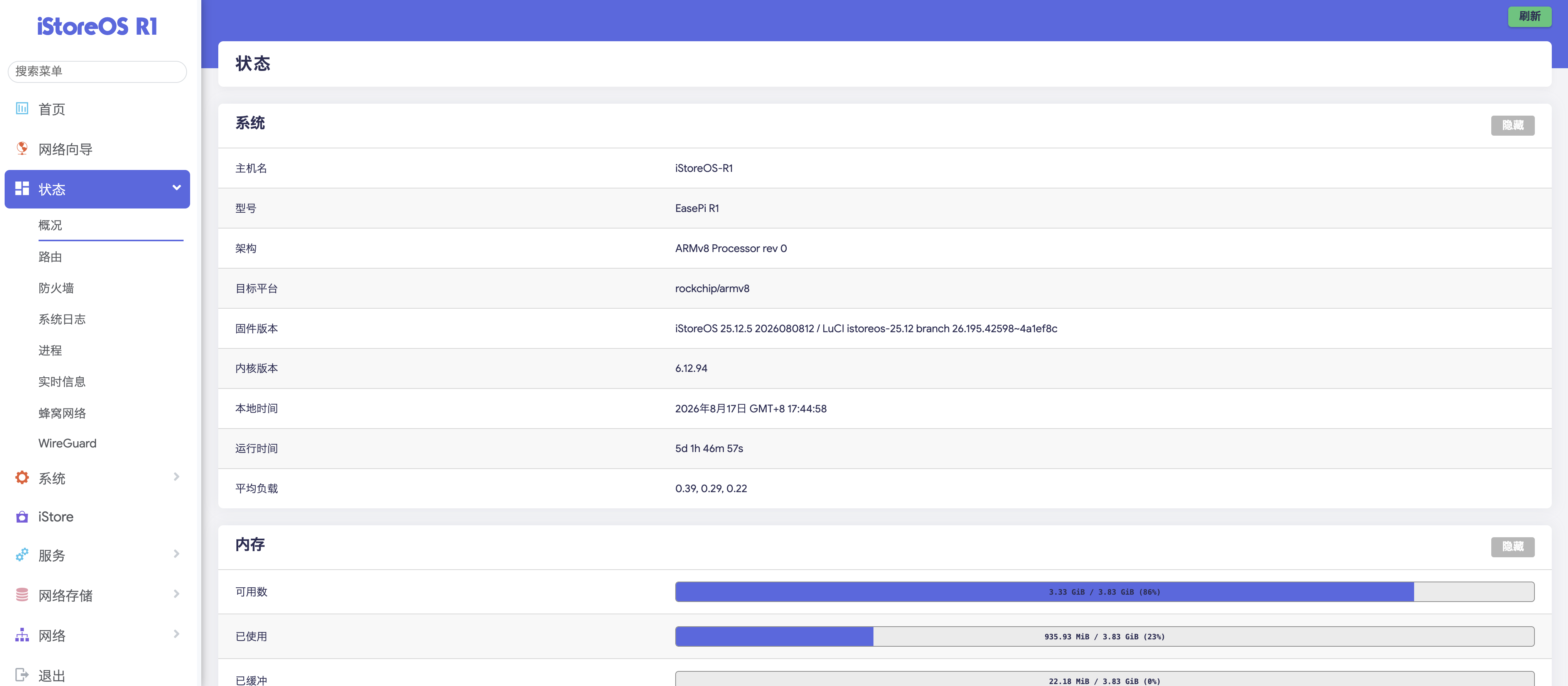Click the 平均负载 row label
This screenshot has height=686, width=1568.
(x=257, y=489)
